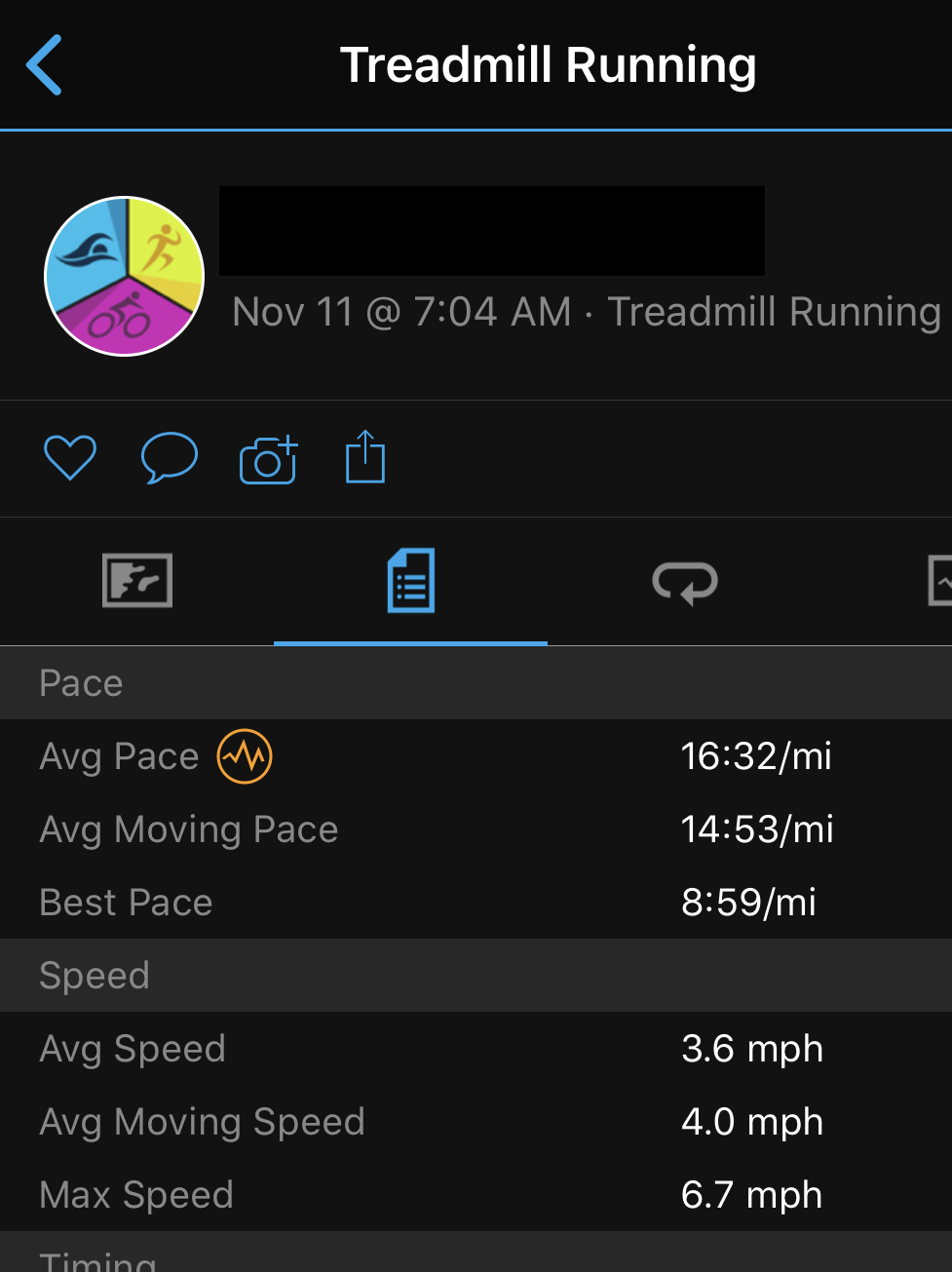Tap the Nov 11 activity date line
Viewport: 952px width, 1272px height.
pos(587,312)
